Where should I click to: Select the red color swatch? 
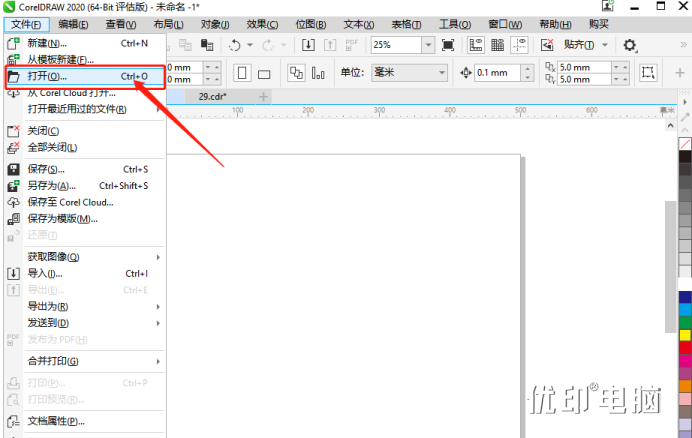685,348
